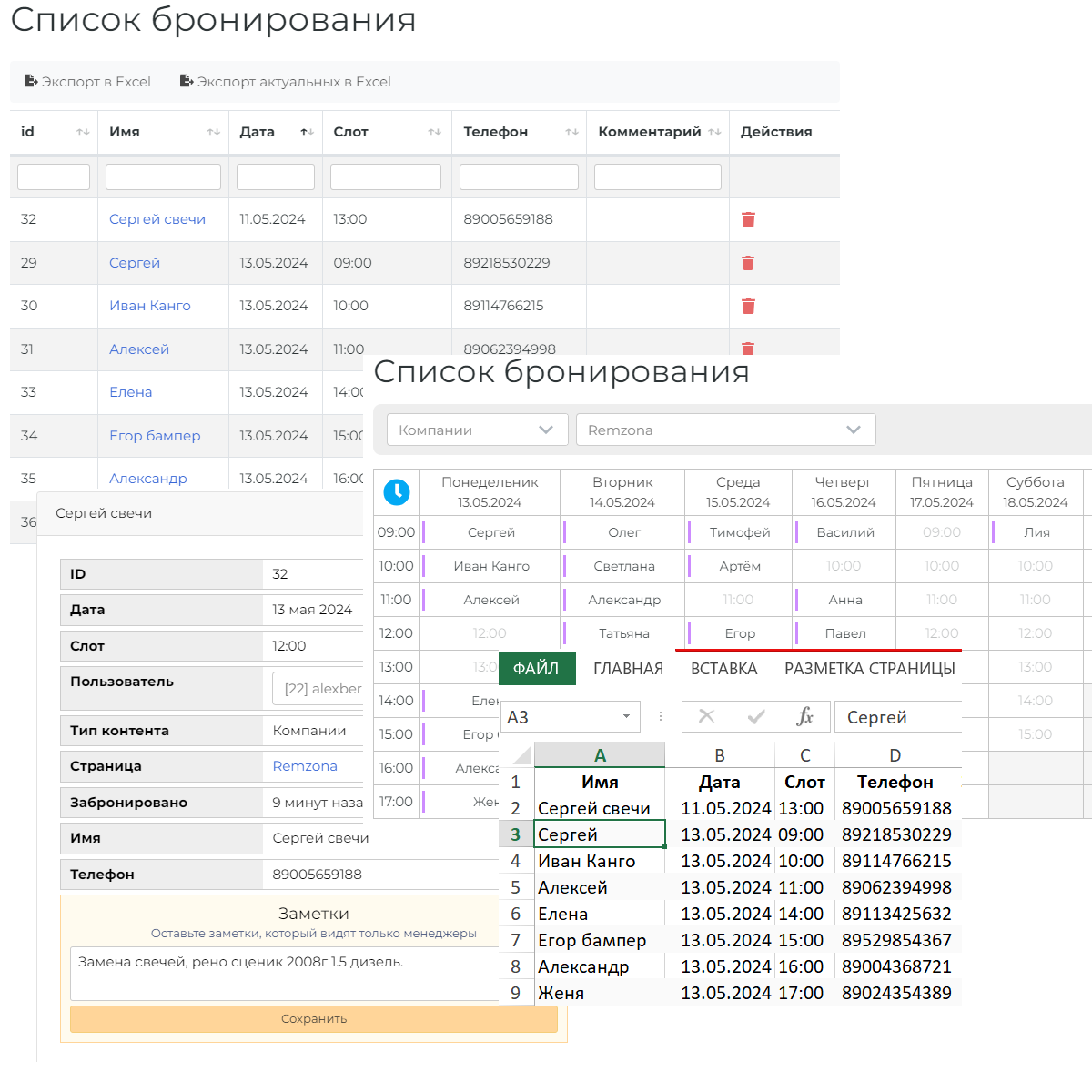Open Егор бампер name link
1092x1092 pixels.
click(x=155, y=436)
